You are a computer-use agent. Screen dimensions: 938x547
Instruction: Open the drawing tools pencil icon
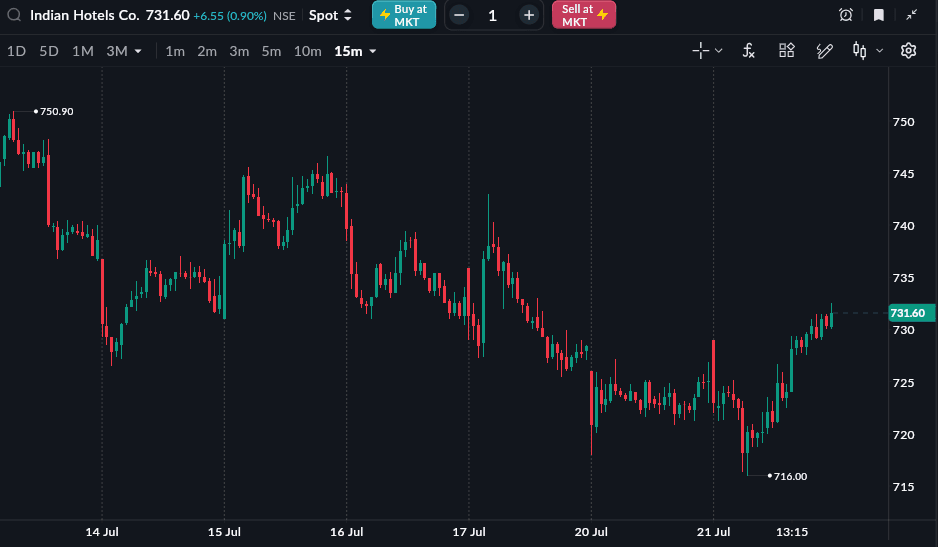click(824, 51)
